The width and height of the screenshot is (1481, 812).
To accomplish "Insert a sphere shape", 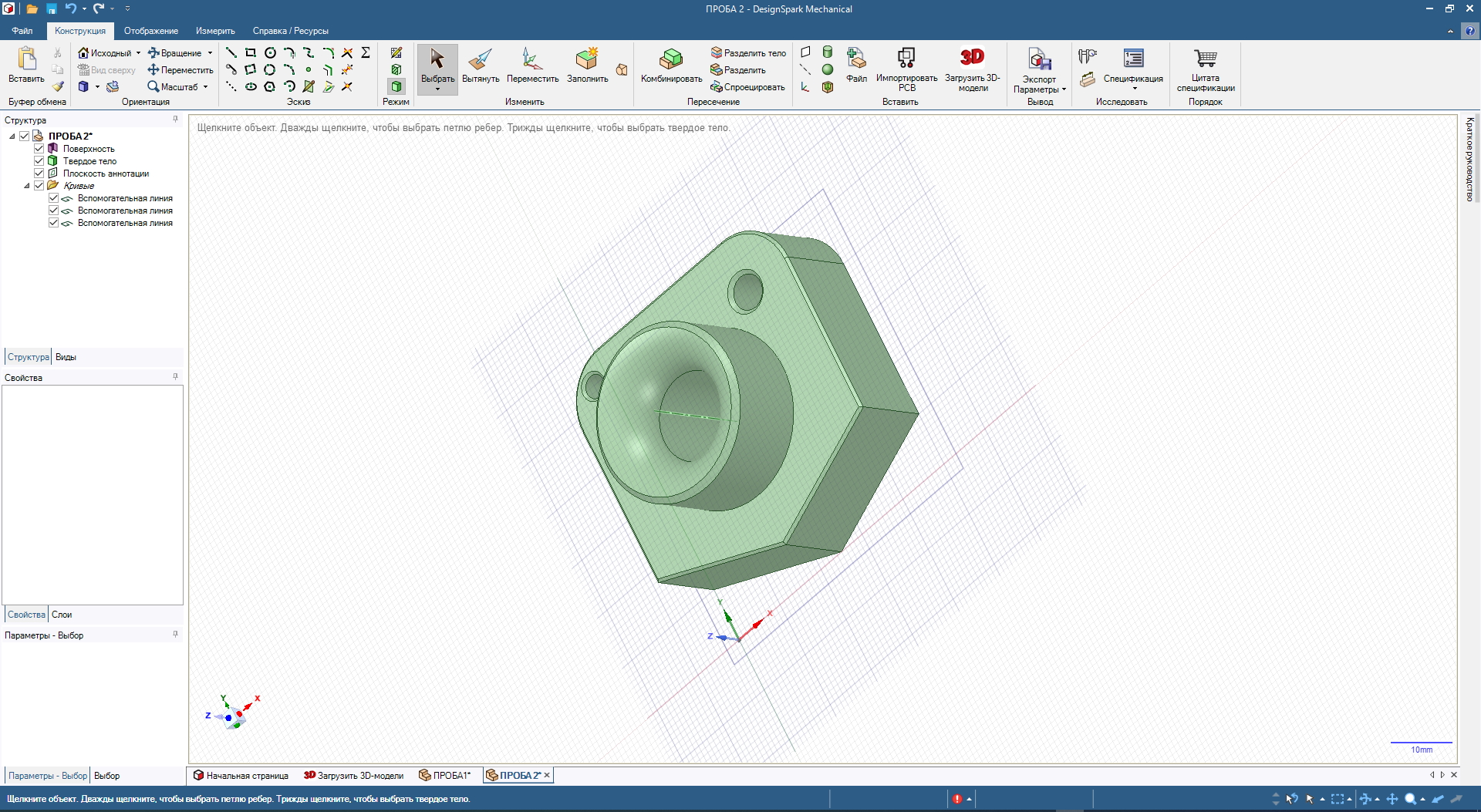I will point(828,69).
